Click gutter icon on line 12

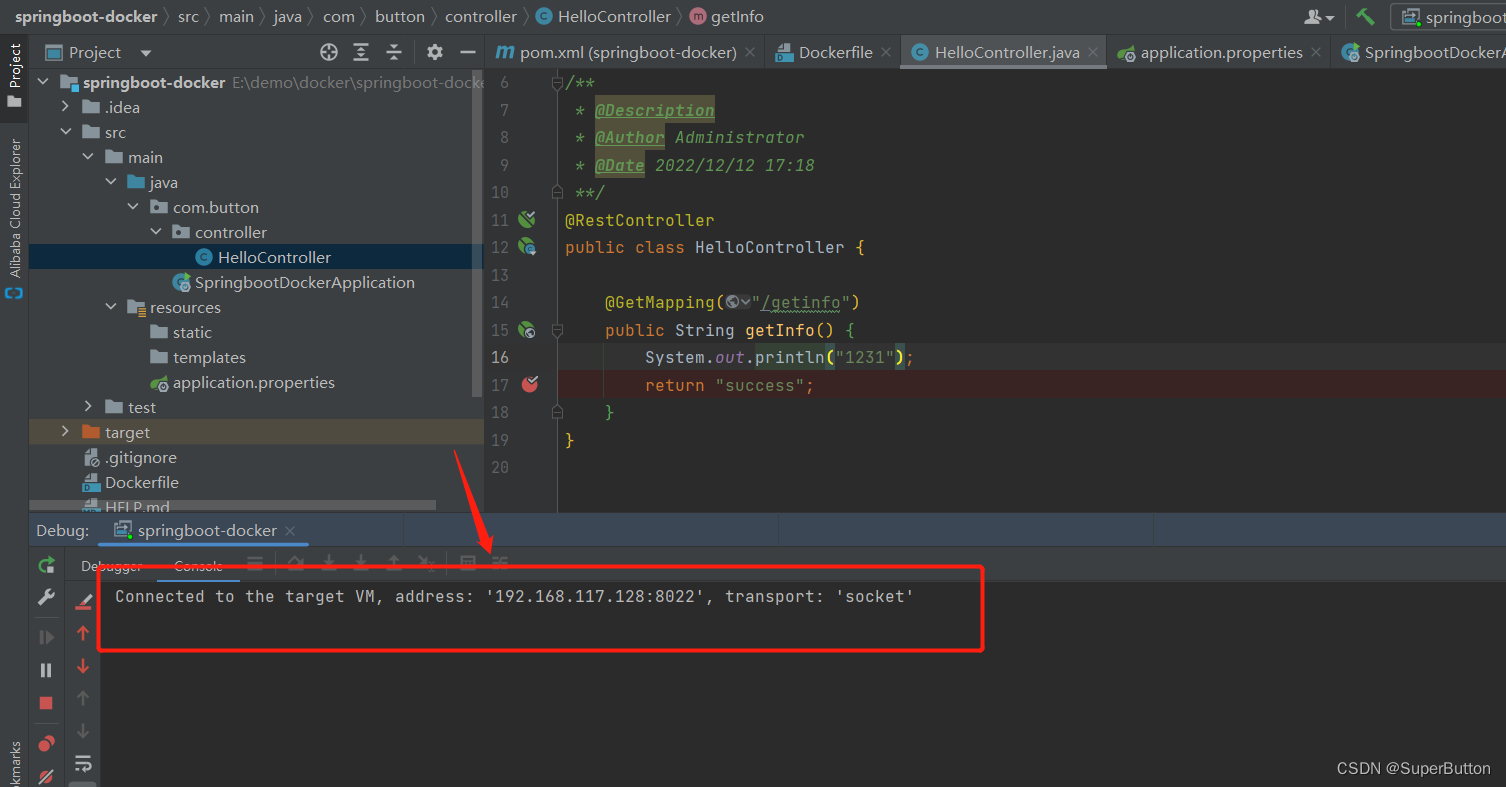pyautogui.click(x=526, y=247)
